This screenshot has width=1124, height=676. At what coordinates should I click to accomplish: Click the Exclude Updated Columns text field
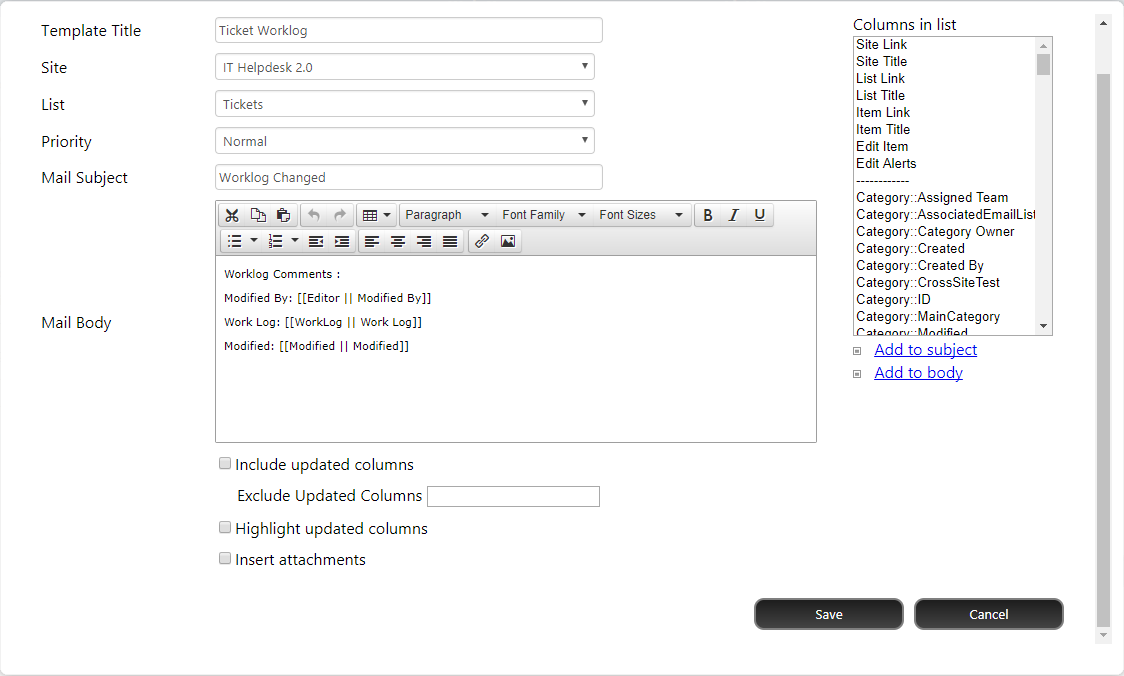[x=513, y=497]
